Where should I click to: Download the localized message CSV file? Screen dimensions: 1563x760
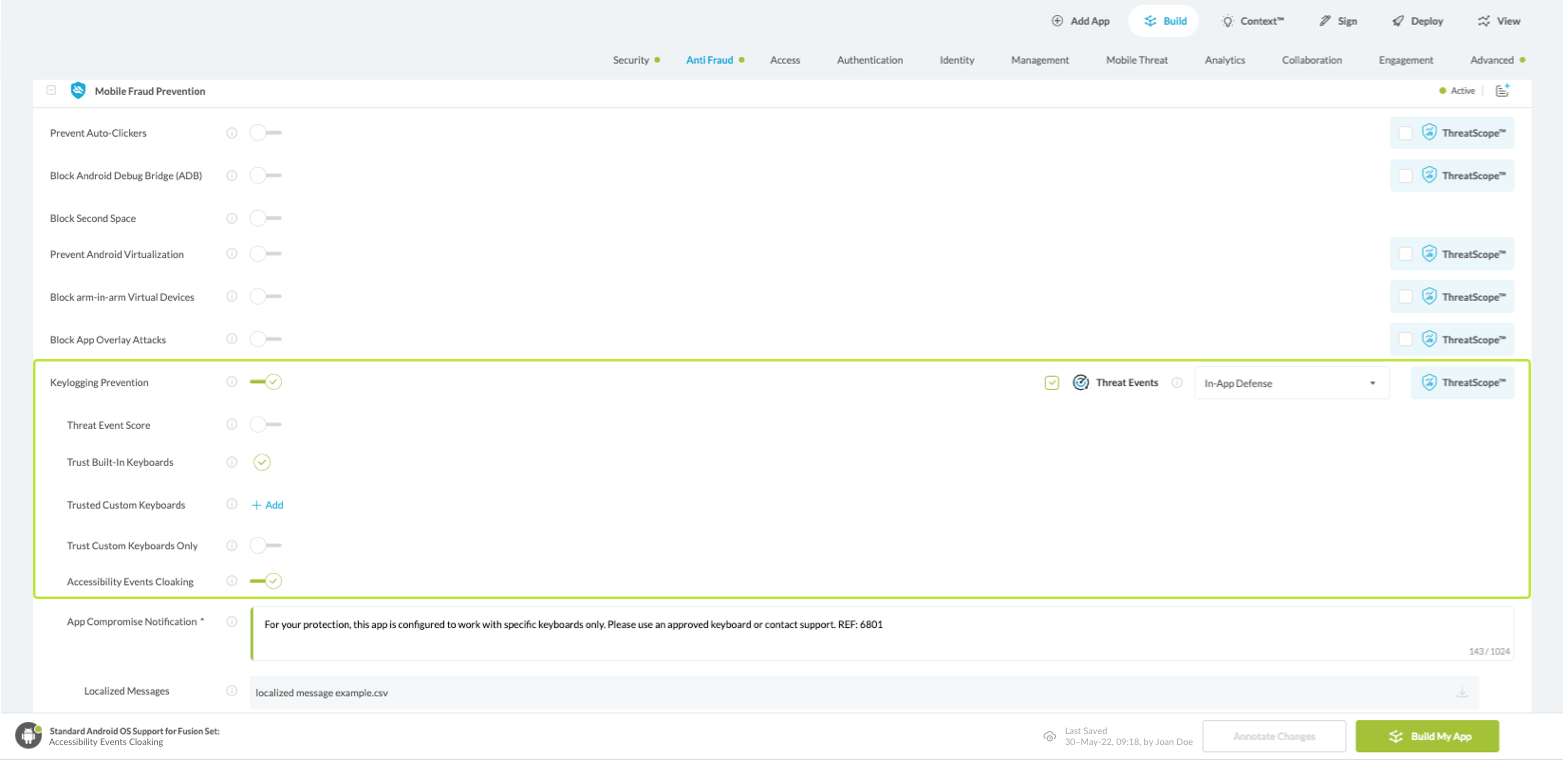click(1461, 692)
